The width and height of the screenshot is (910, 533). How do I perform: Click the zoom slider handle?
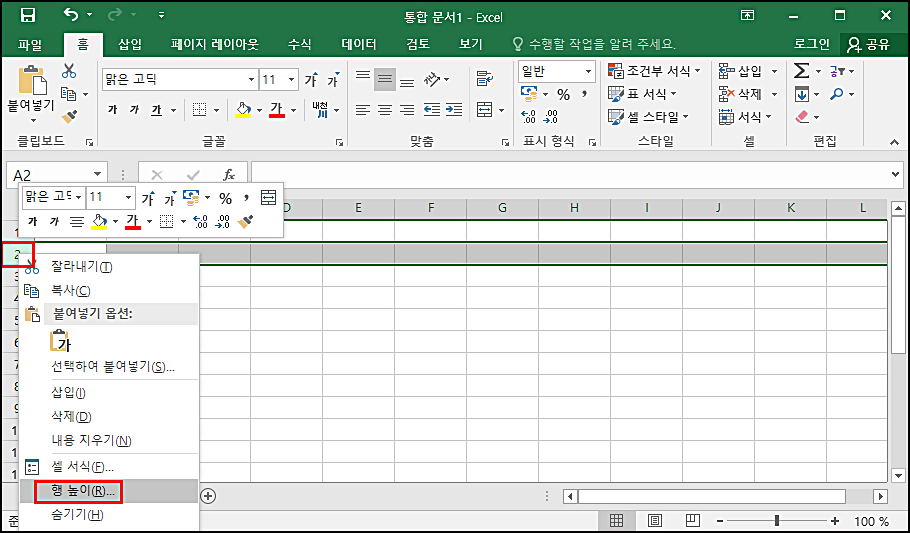[x=777, y=521]
